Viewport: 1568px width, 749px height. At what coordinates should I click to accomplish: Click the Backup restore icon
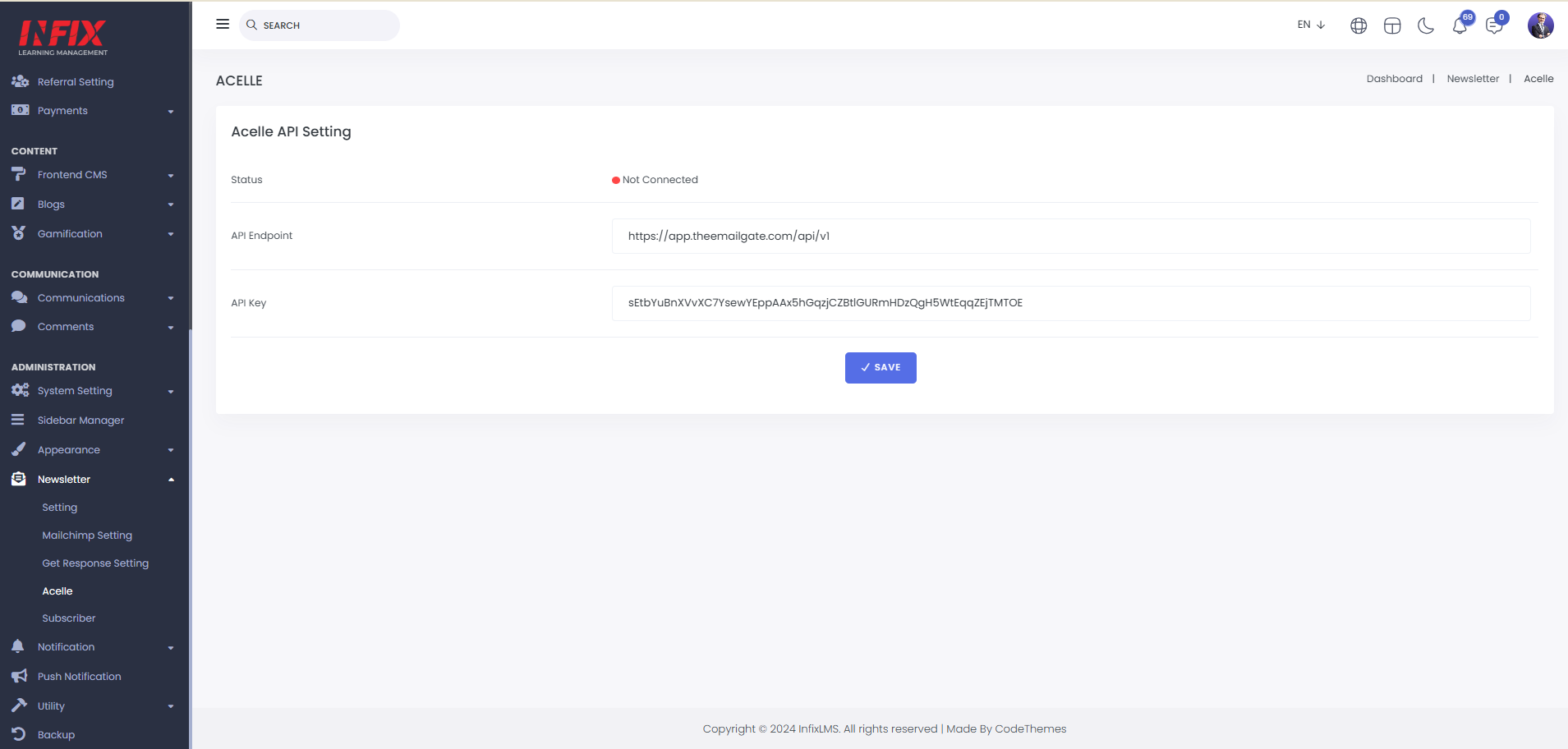[18, 734]
